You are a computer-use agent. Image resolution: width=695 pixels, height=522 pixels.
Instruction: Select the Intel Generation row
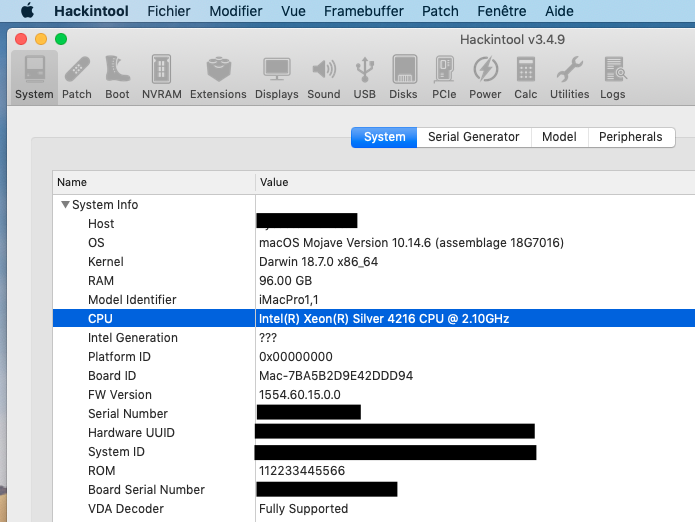(374, 338)
